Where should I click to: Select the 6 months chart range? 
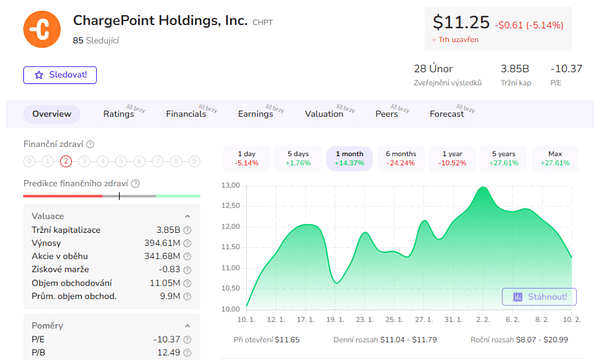point(401,158)
